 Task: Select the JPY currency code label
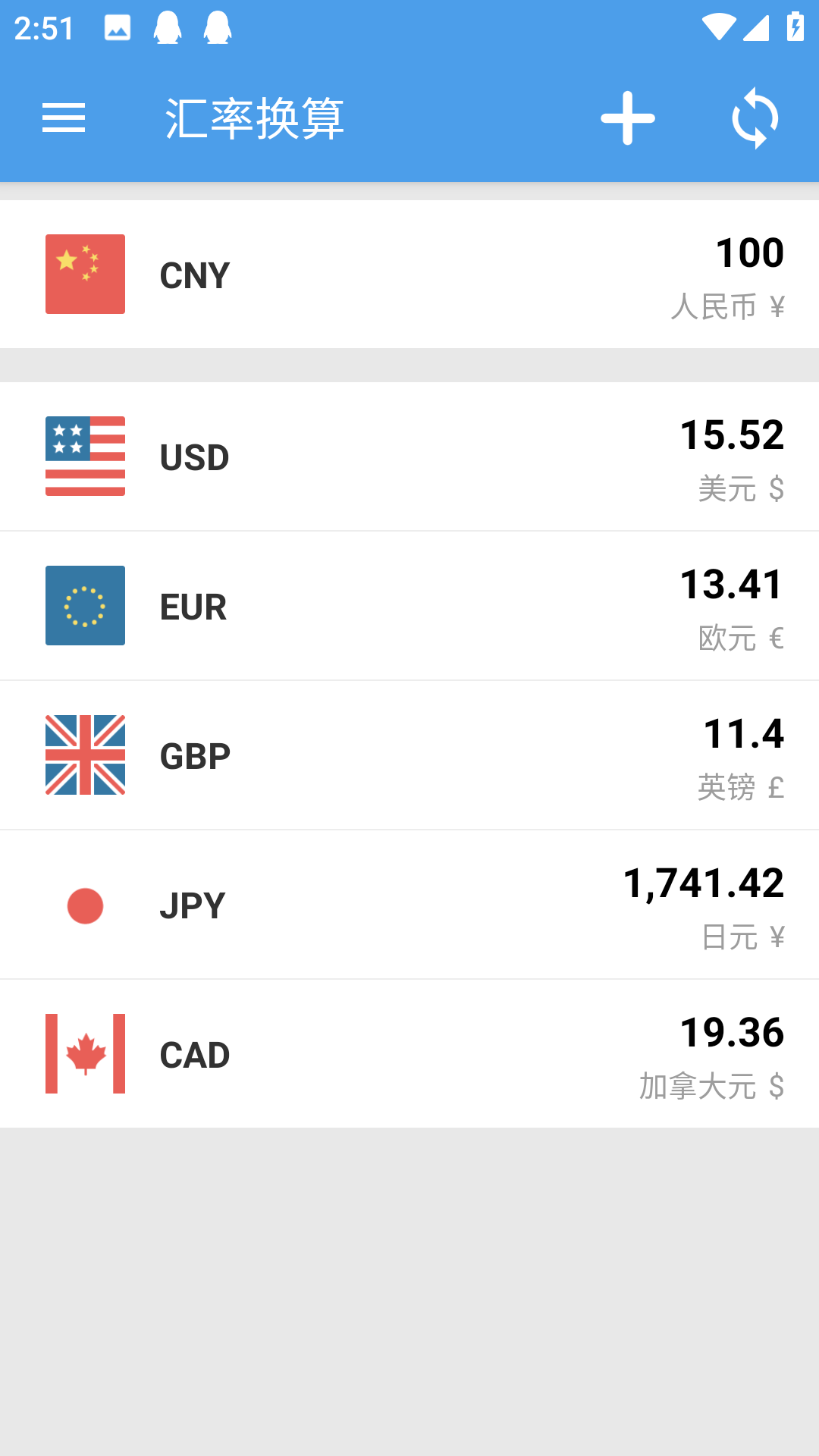(192, 905)
